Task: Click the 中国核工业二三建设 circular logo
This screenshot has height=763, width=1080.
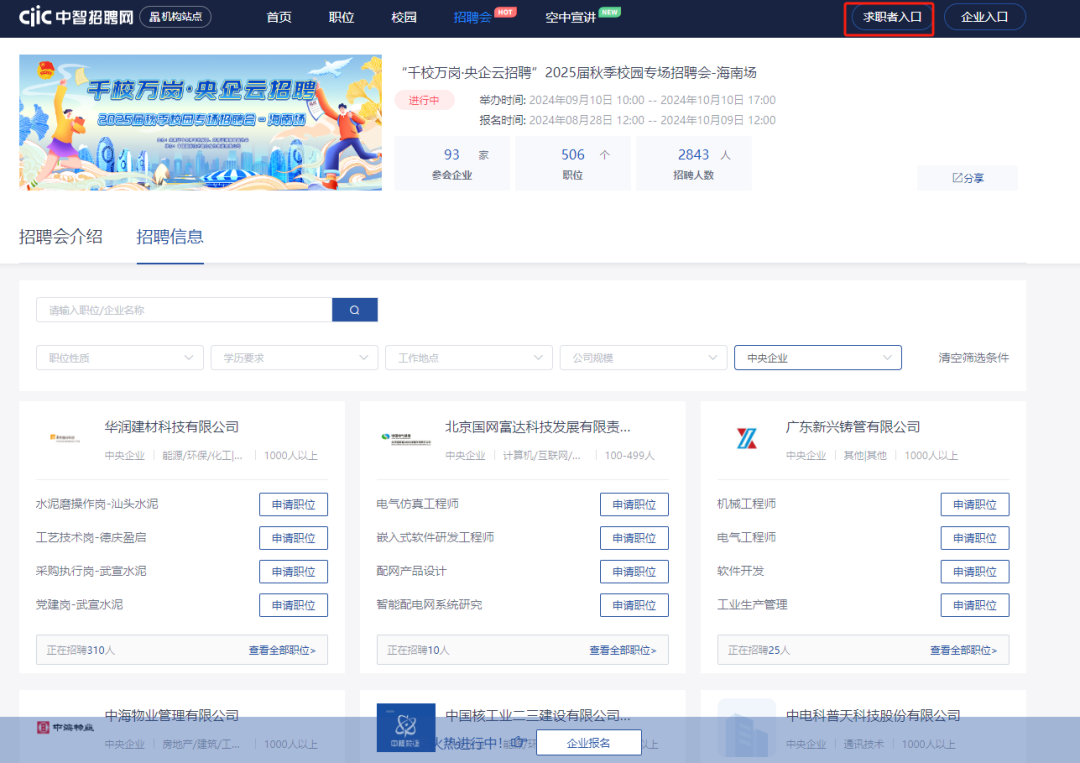Action: [405, 727]
